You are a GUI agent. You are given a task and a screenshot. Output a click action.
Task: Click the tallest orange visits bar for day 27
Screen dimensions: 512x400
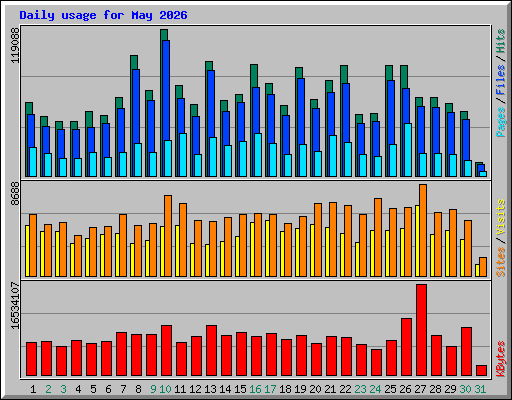[x=423, y=230]
